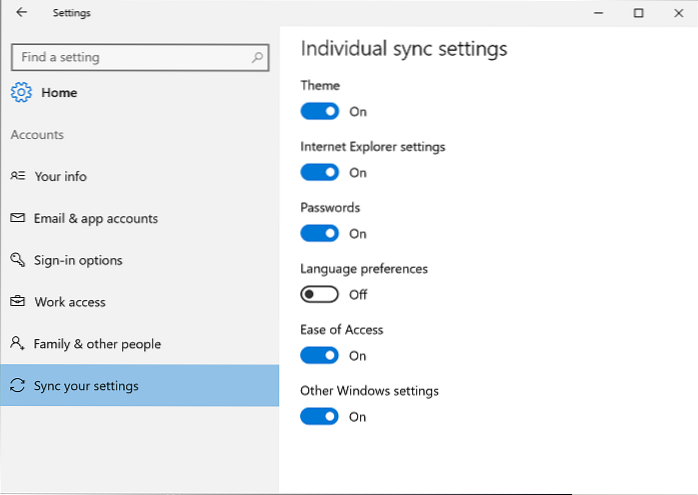
Task: Select Email & app accounts label
Action: pyautogui.click(x=96, y=218)
